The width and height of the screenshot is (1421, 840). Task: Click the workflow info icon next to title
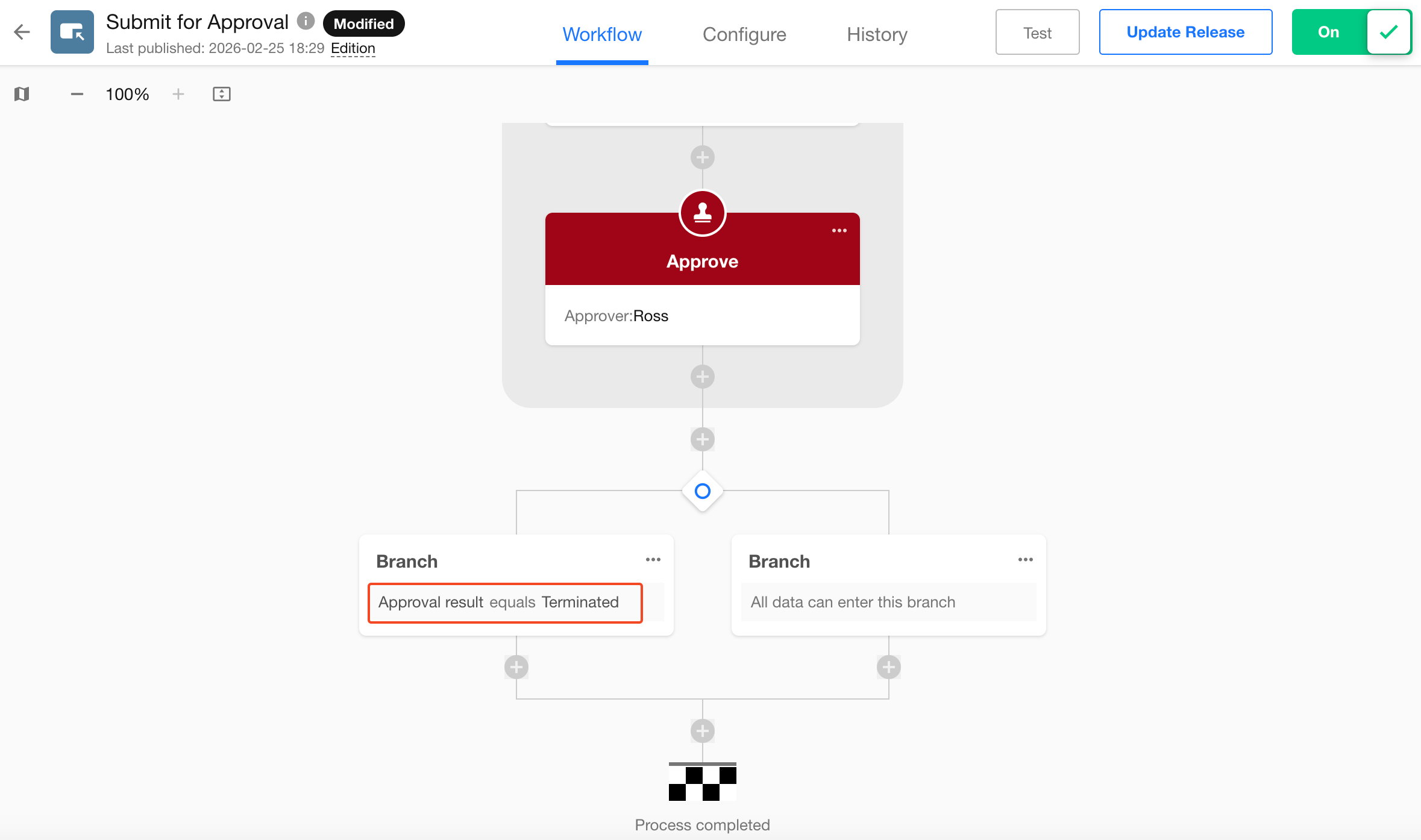coord(306,22)
